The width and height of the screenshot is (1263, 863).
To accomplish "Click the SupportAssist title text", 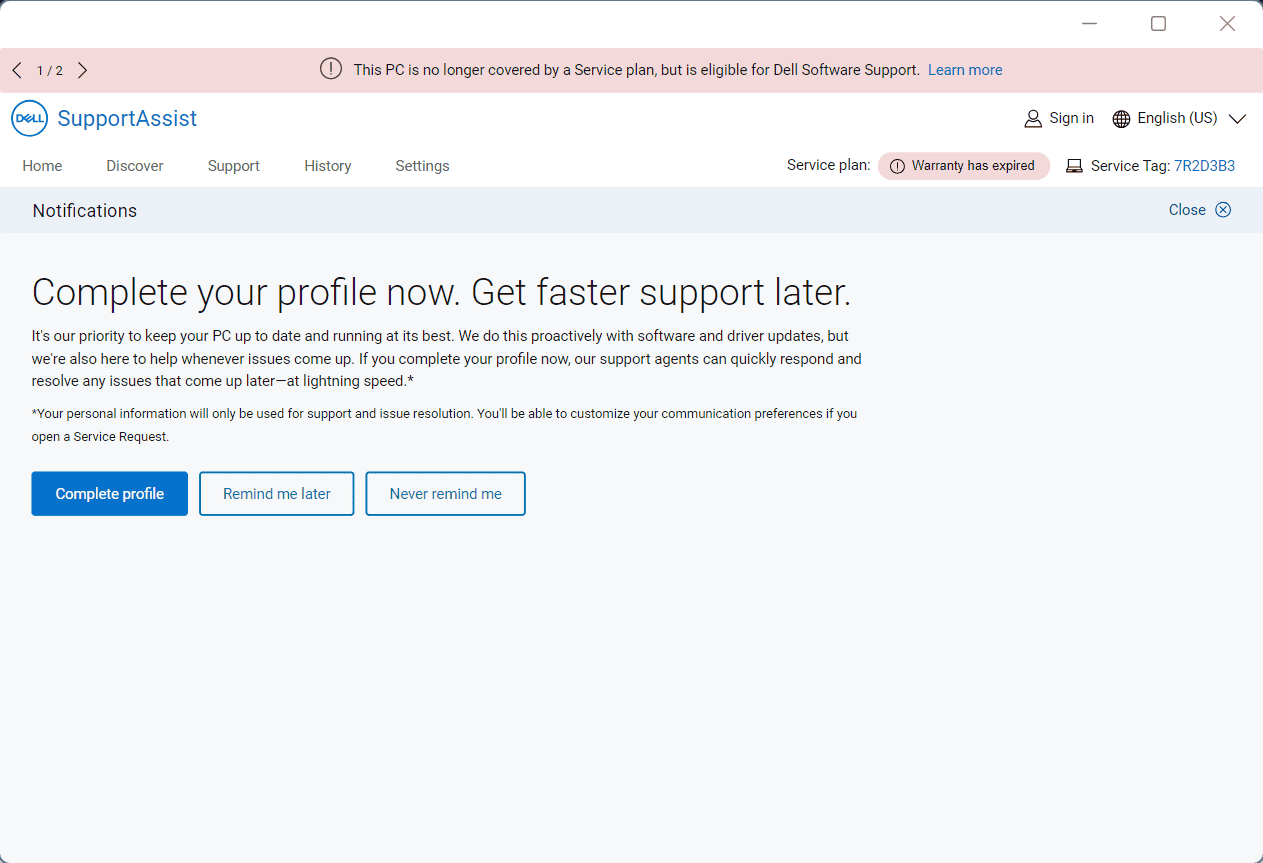I will click(x=127, y=119).
